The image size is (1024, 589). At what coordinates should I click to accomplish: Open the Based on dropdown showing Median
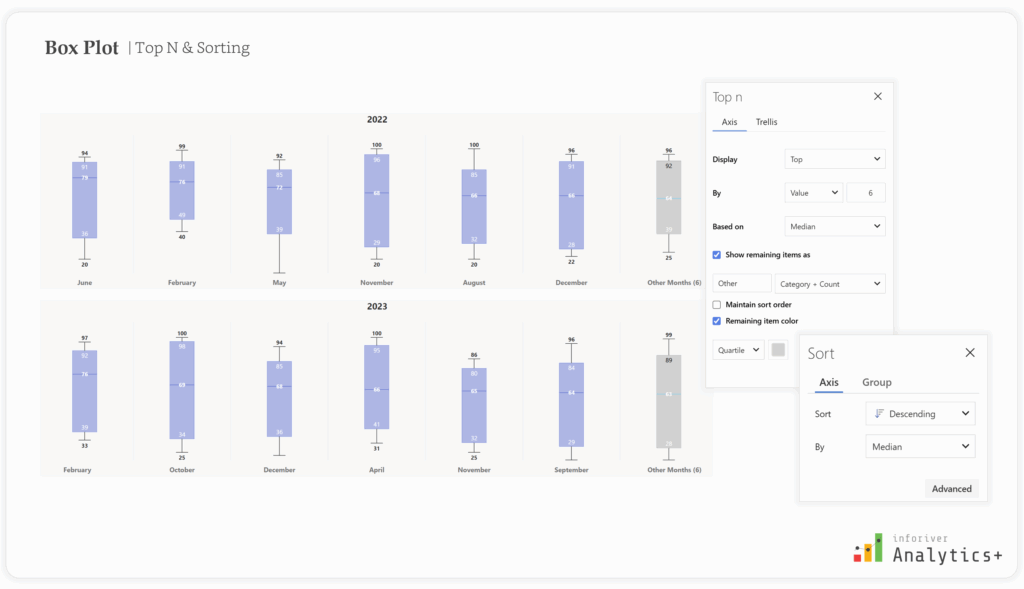(x=835, y=226)
